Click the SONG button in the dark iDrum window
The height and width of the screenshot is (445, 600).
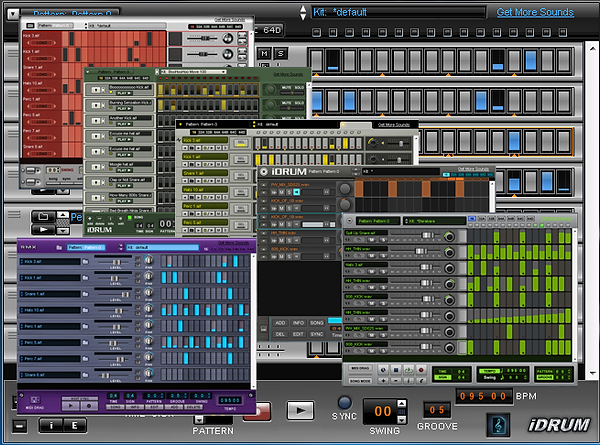click(316, 323)
